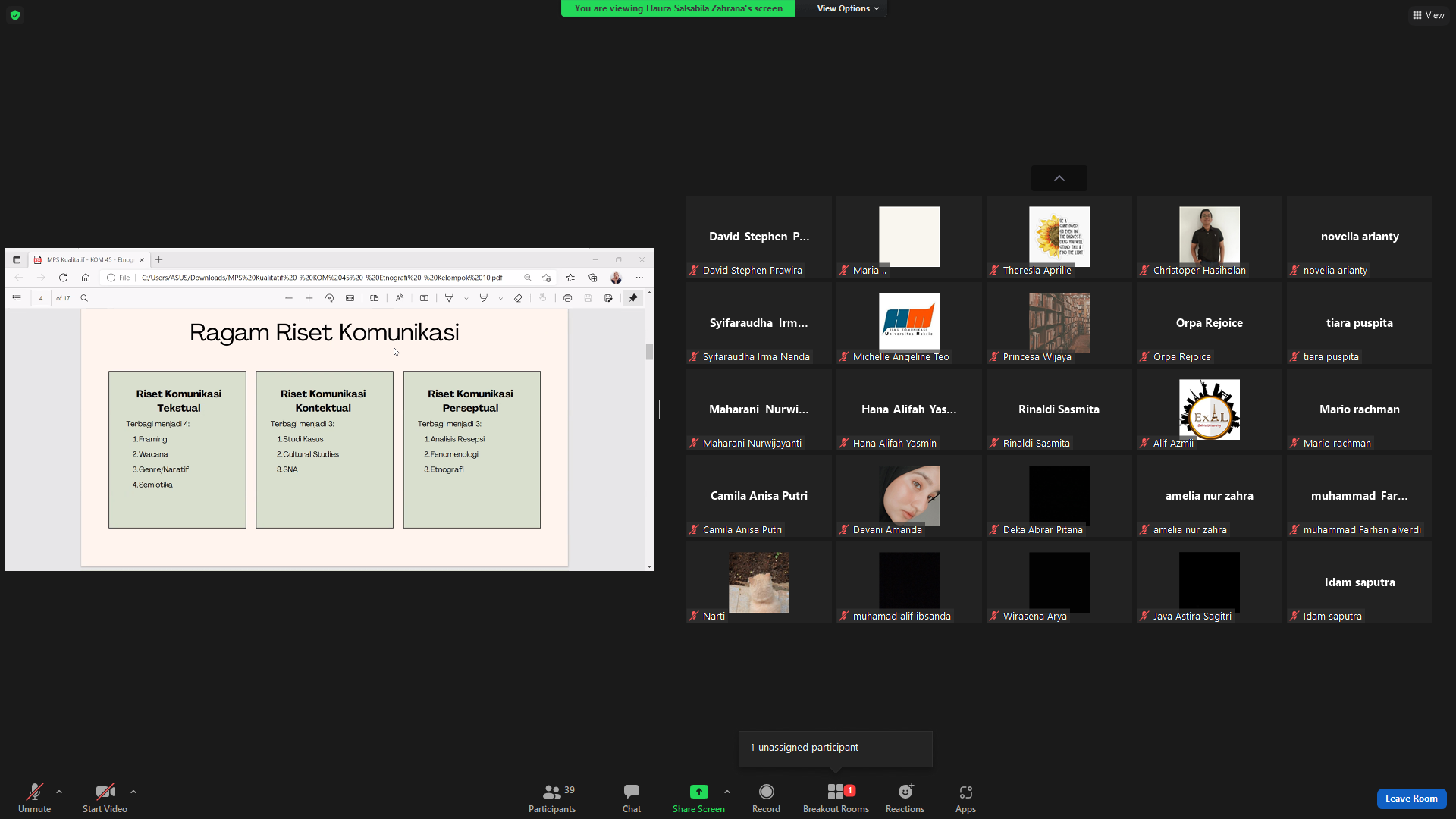This screenshot has height=819, width=1456.
Task: Select Narti's video tile
Action: point(758,582)
